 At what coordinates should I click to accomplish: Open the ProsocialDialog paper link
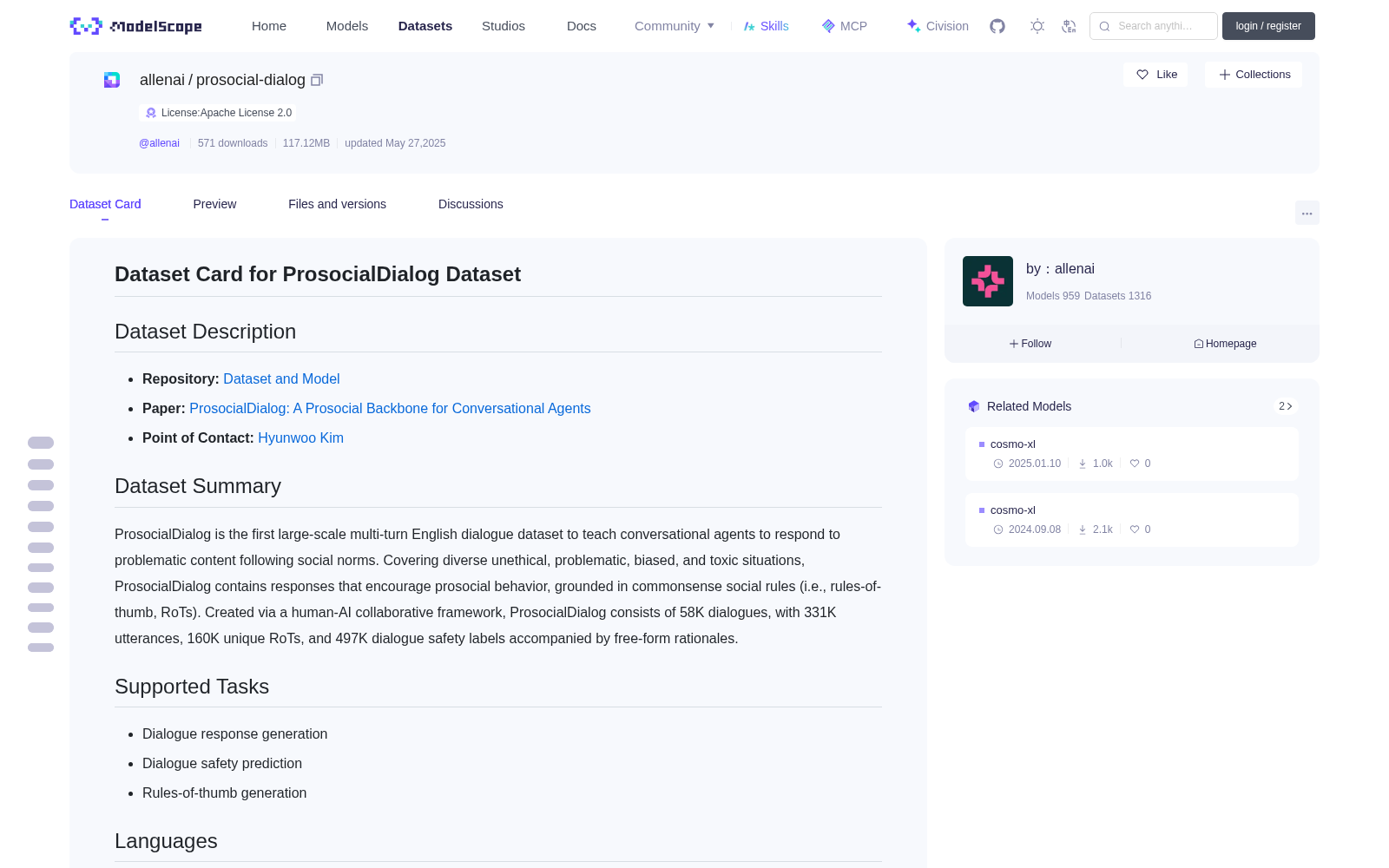[390, 409]
